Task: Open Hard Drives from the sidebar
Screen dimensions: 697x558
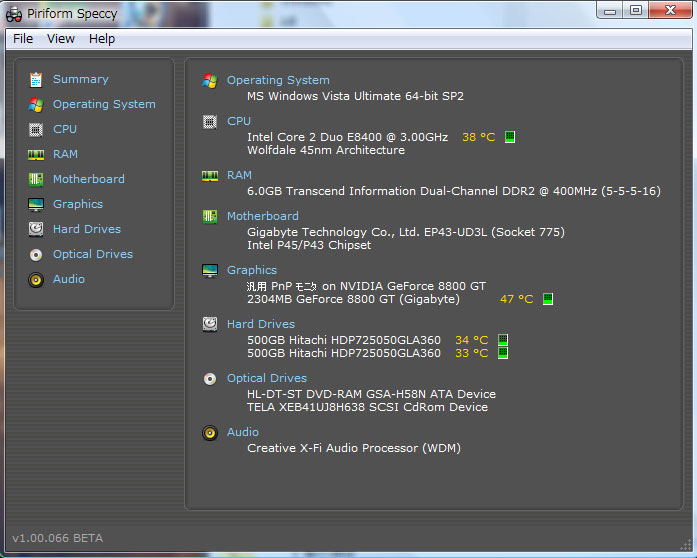Action: [x=87, y=229]
